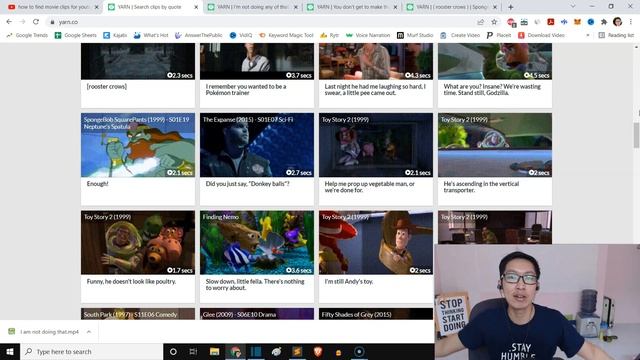Image resolution: width=640 pixels, height=360 pixels.
Task: Click the caption 'Did you just say, "Donkey balls"?'
Action: point(247,184)
